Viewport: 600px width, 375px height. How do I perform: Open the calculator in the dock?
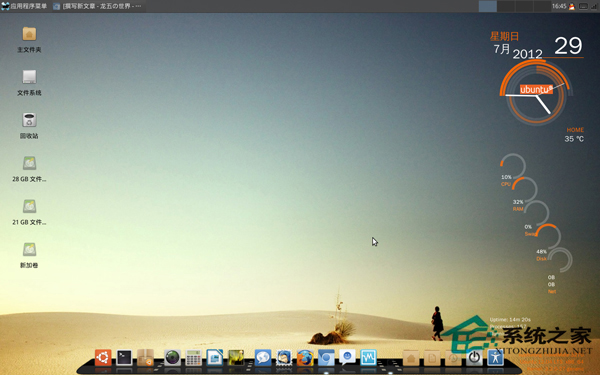[193, 358]
